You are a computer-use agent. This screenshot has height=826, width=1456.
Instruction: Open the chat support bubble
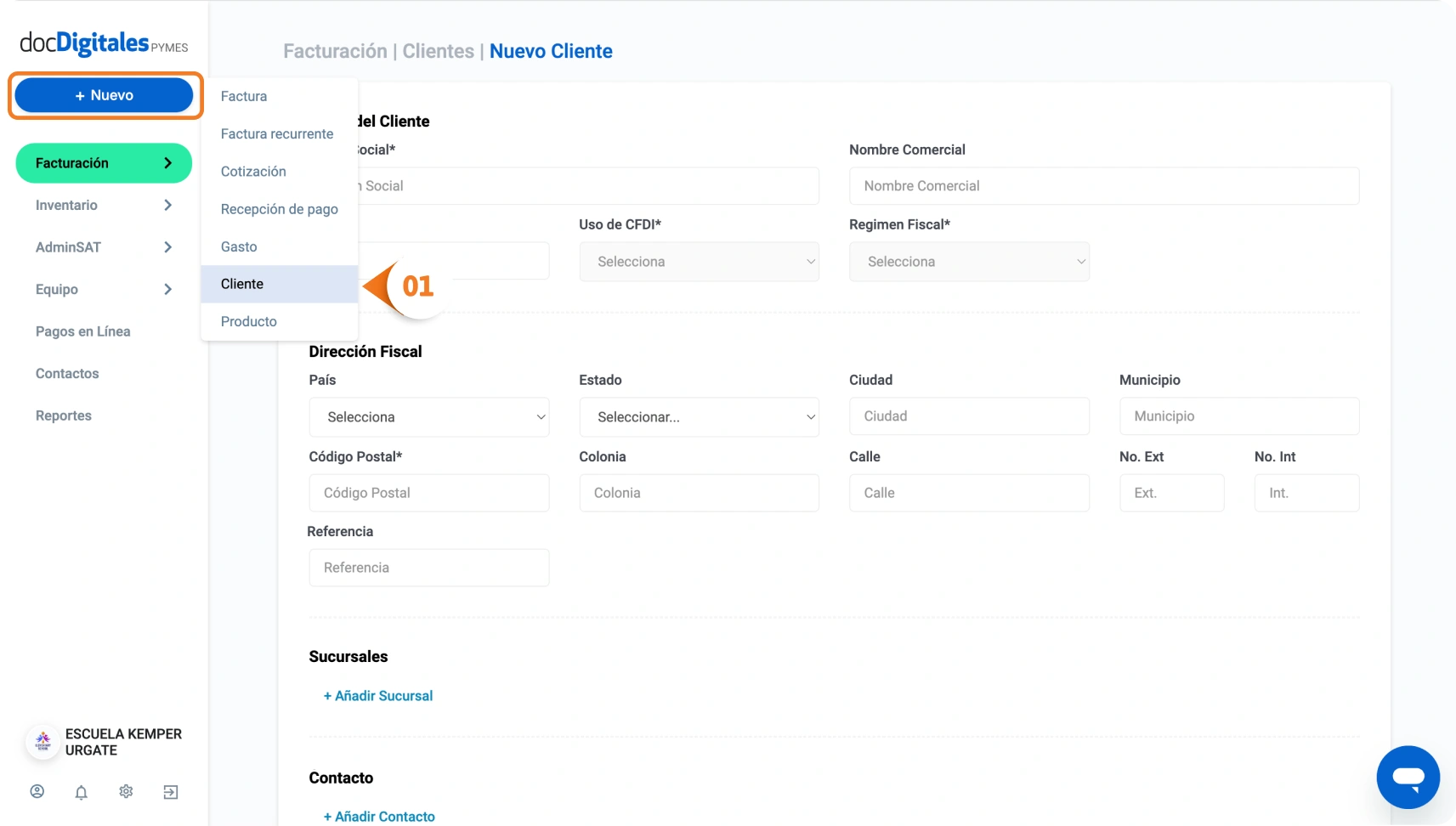(1408, 777)
